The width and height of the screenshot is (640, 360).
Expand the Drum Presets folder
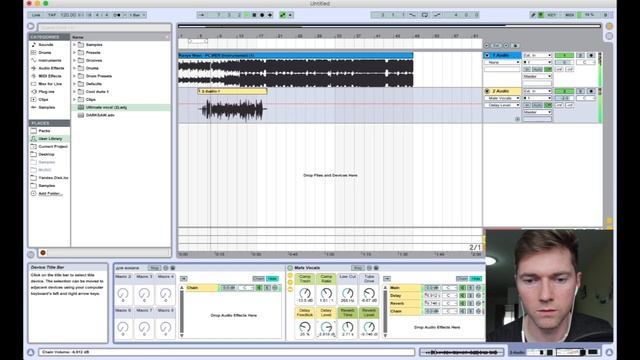(74, 76)
